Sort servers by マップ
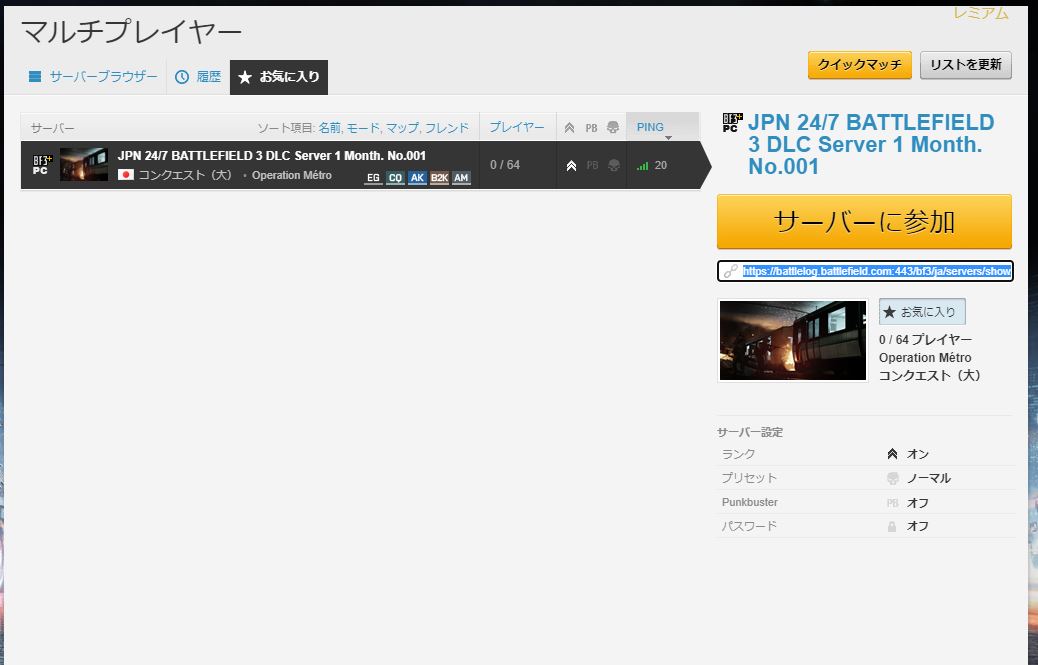 402,128
